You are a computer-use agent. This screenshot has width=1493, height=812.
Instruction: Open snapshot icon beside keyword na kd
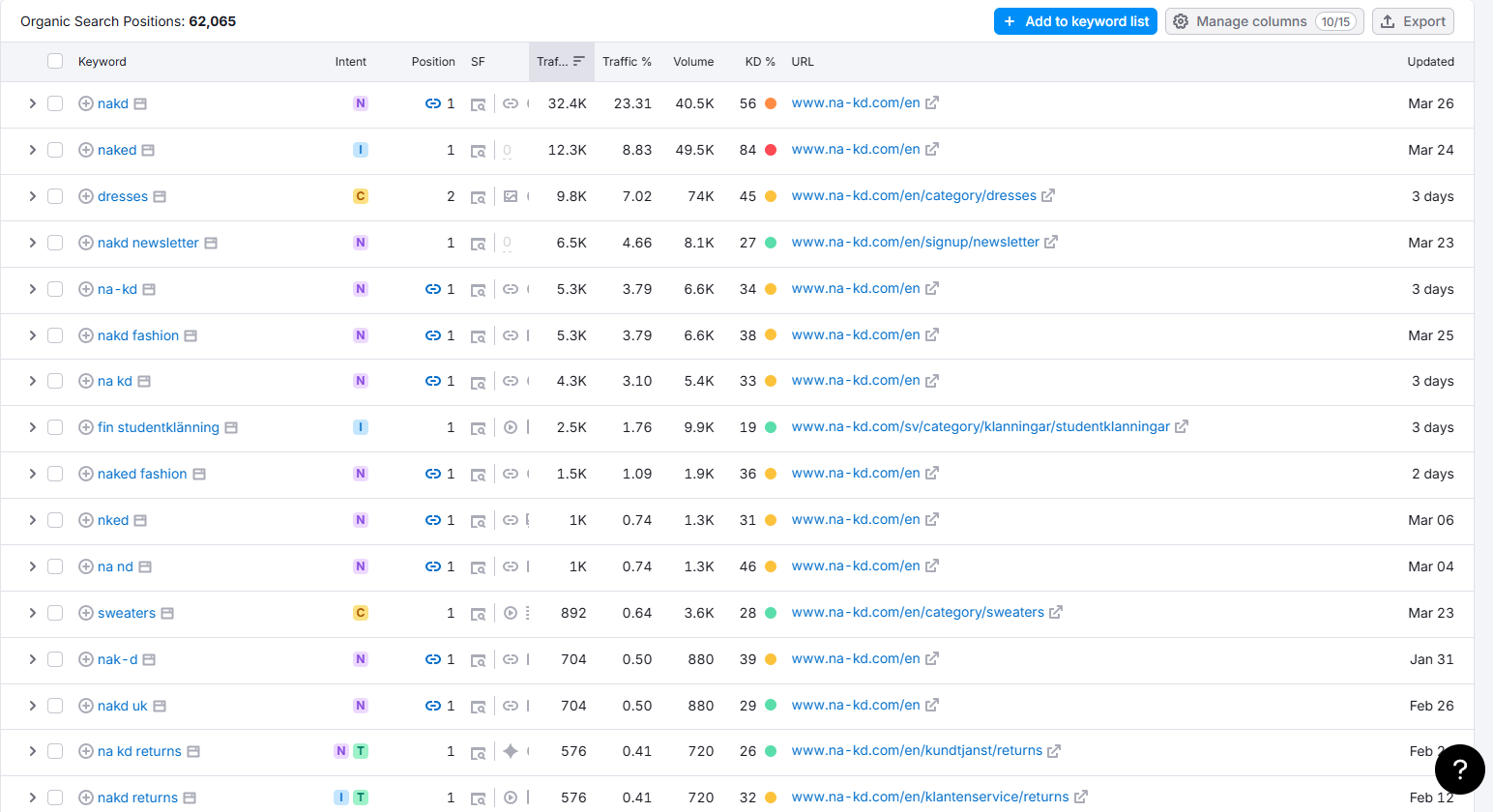(x=144, y=381)
